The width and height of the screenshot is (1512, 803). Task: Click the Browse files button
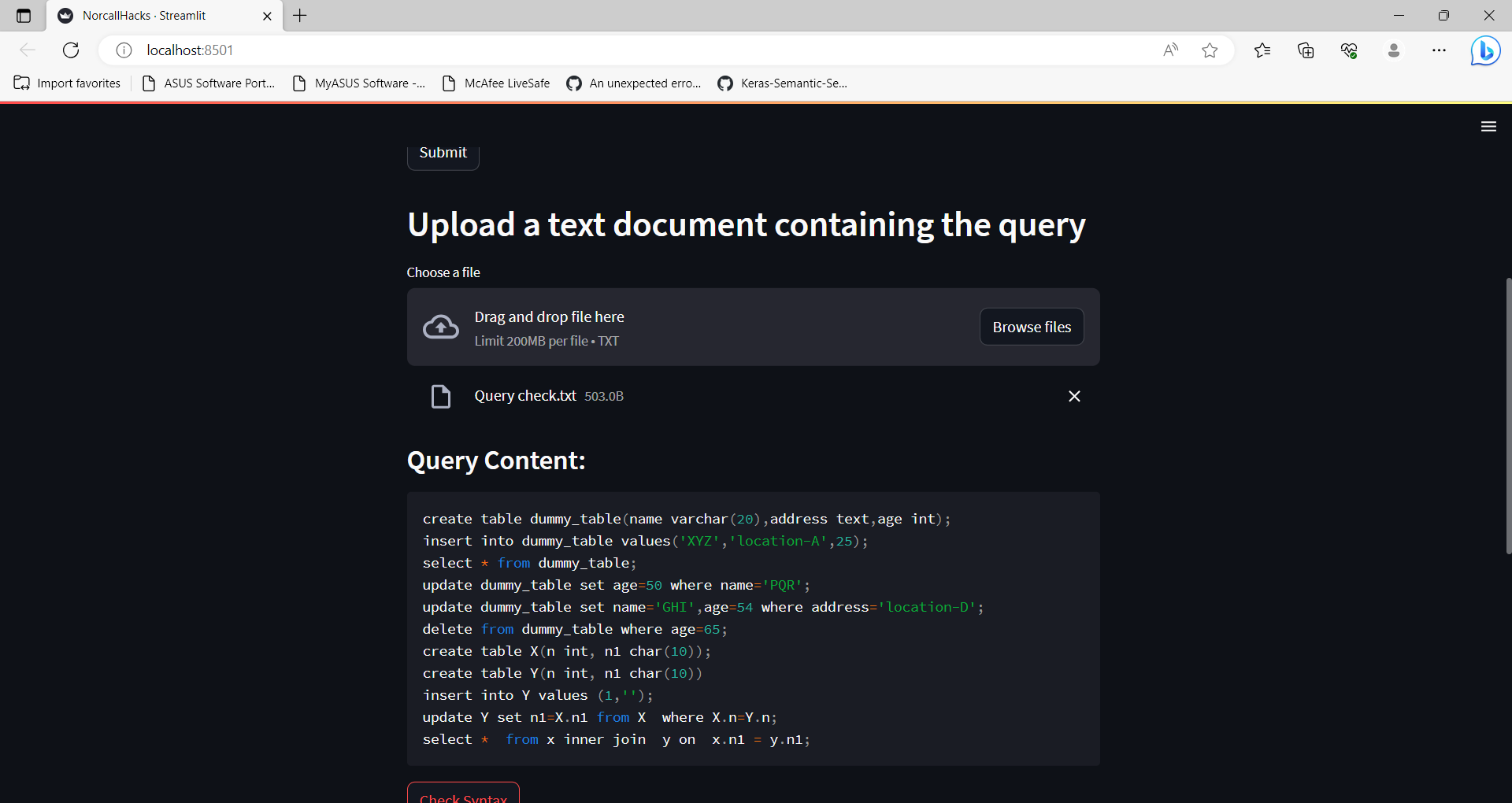coord(1031,326)
